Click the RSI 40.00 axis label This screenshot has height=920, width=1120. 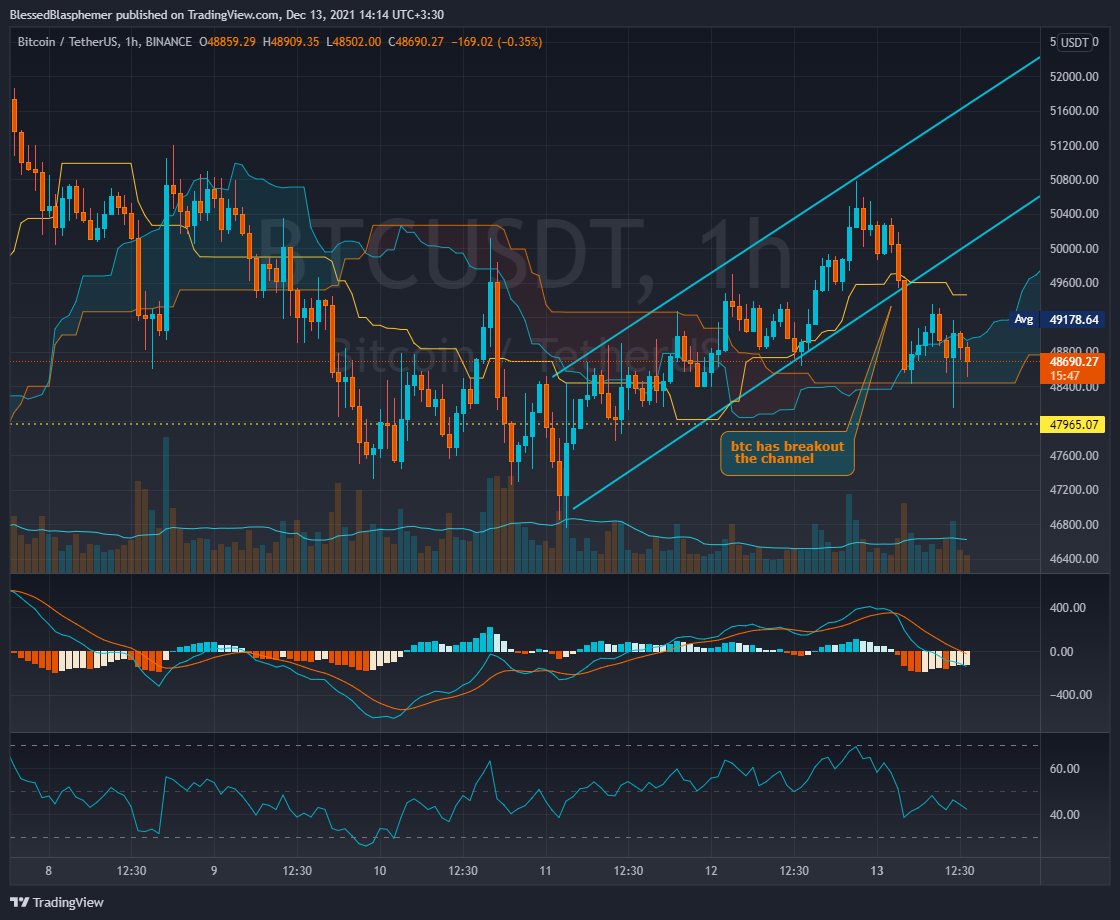(x=1064, y=815)
